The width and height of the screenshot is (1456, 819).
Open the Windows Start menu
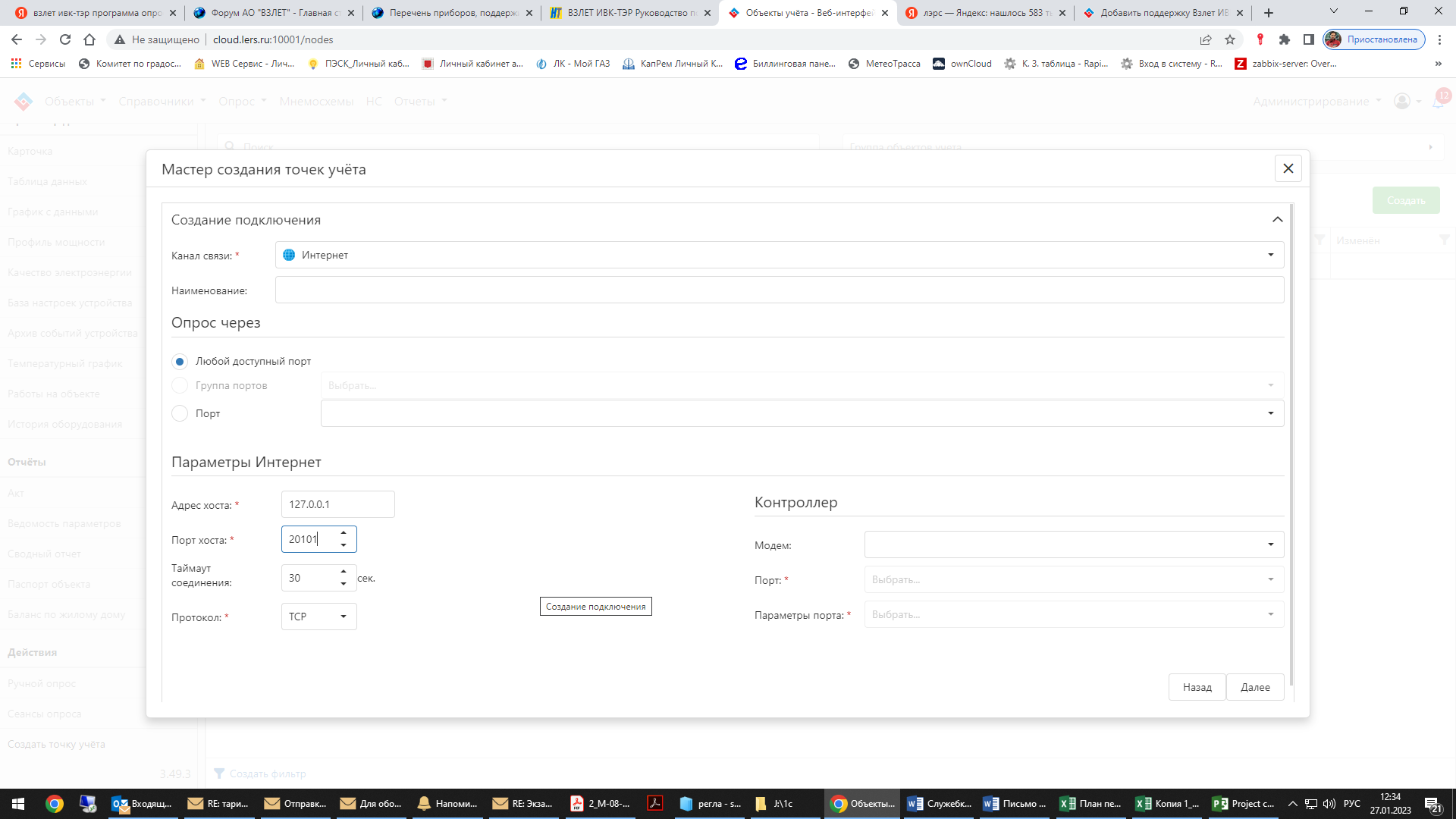coord(18,804)
